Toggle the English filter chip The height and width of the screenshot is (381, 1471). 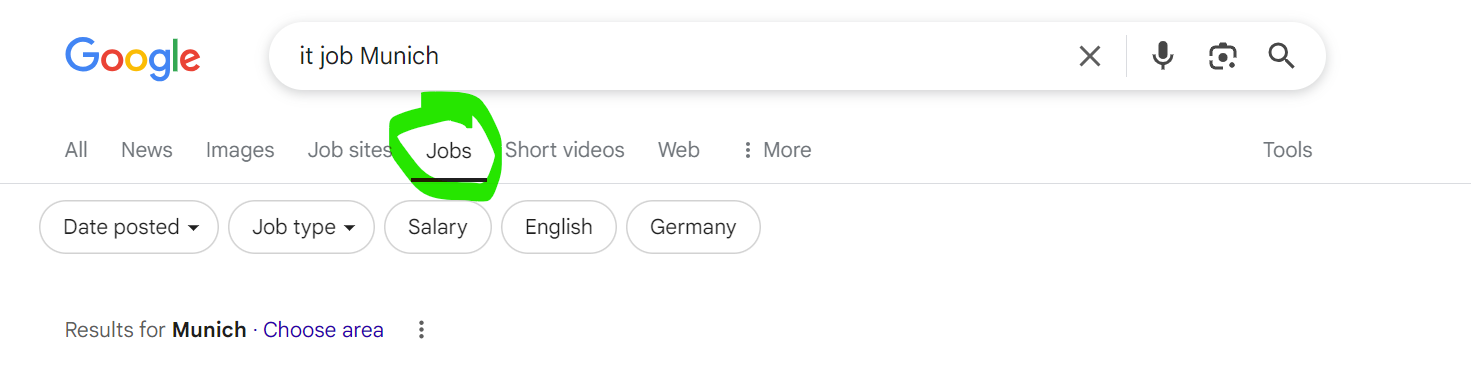tap(558, 227)
